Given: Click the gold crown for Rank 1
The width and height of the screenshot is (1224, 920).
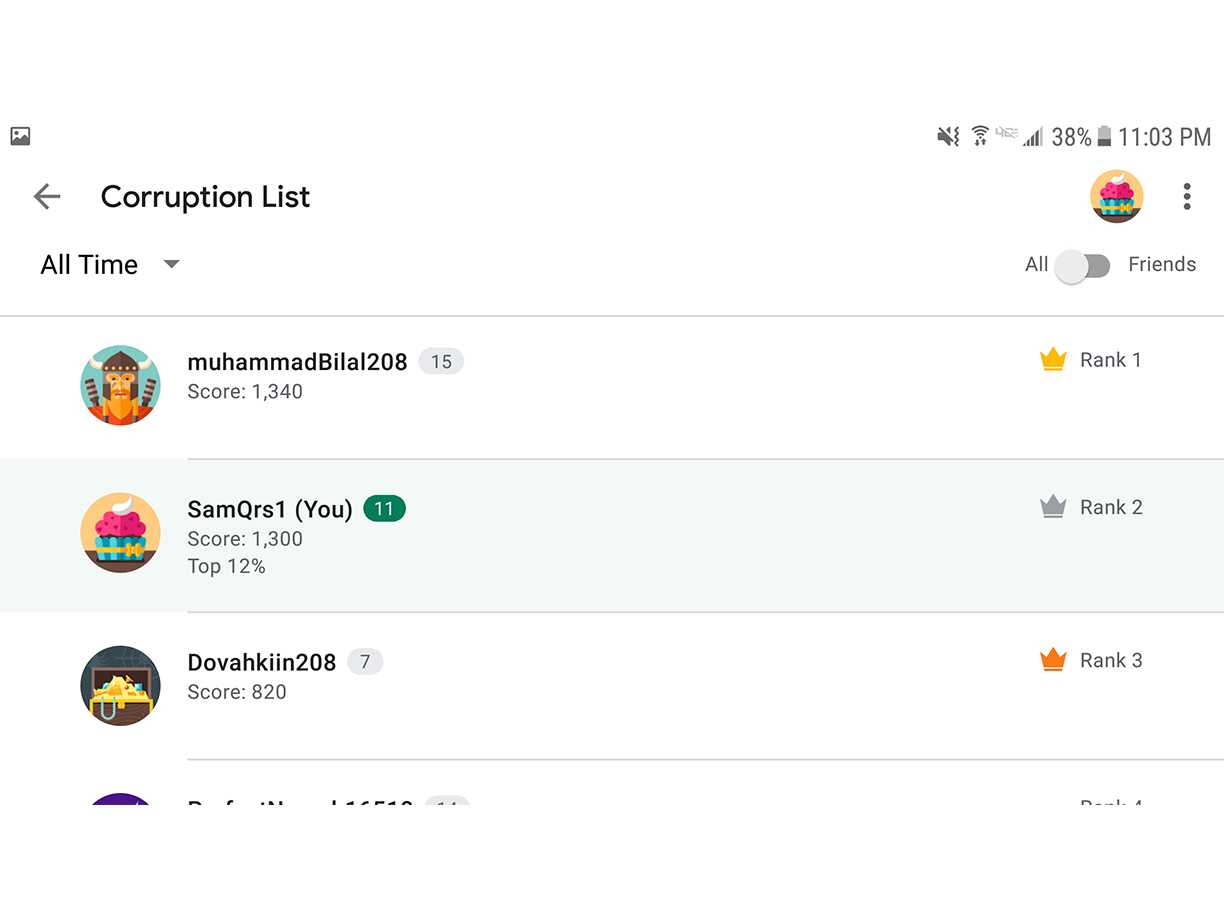Looking at the screenshot, I should click(x=1053, y=360).
